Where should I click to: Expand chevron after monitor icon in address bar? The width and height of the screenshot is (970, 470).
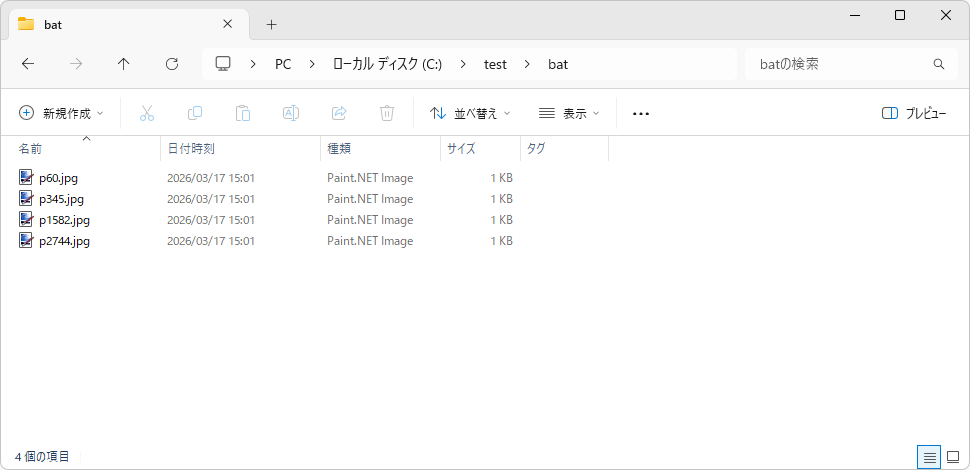[254, 64]
